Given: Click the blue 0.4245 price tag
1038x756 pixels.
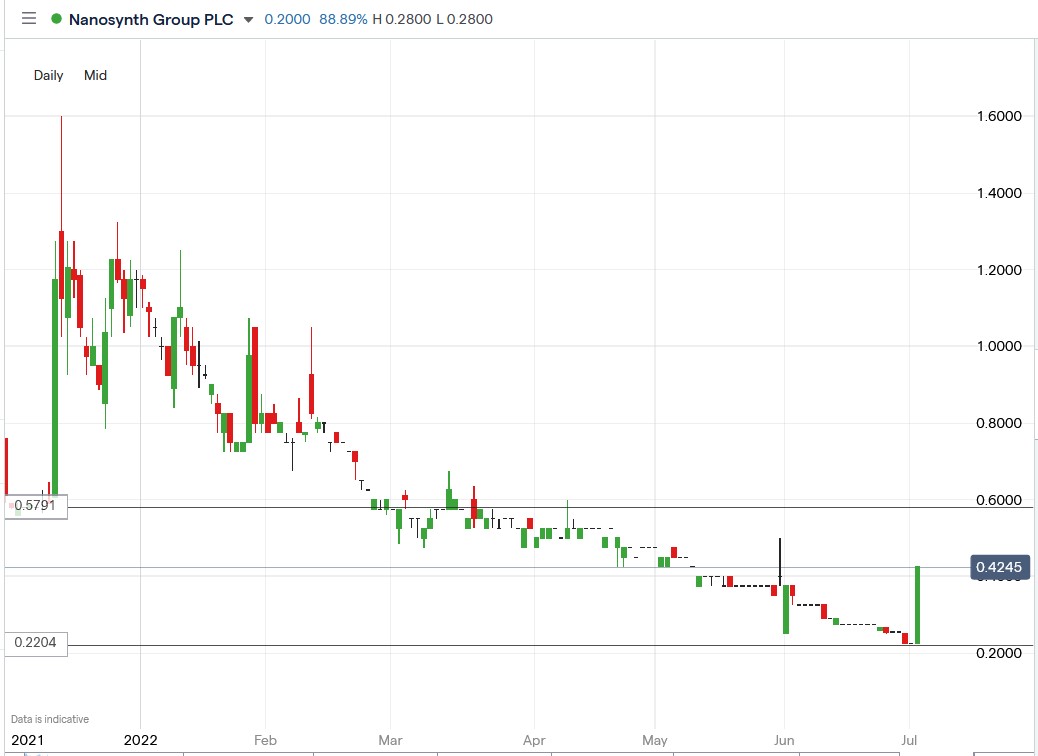Looking at the screenshot, I should (999, 567).
